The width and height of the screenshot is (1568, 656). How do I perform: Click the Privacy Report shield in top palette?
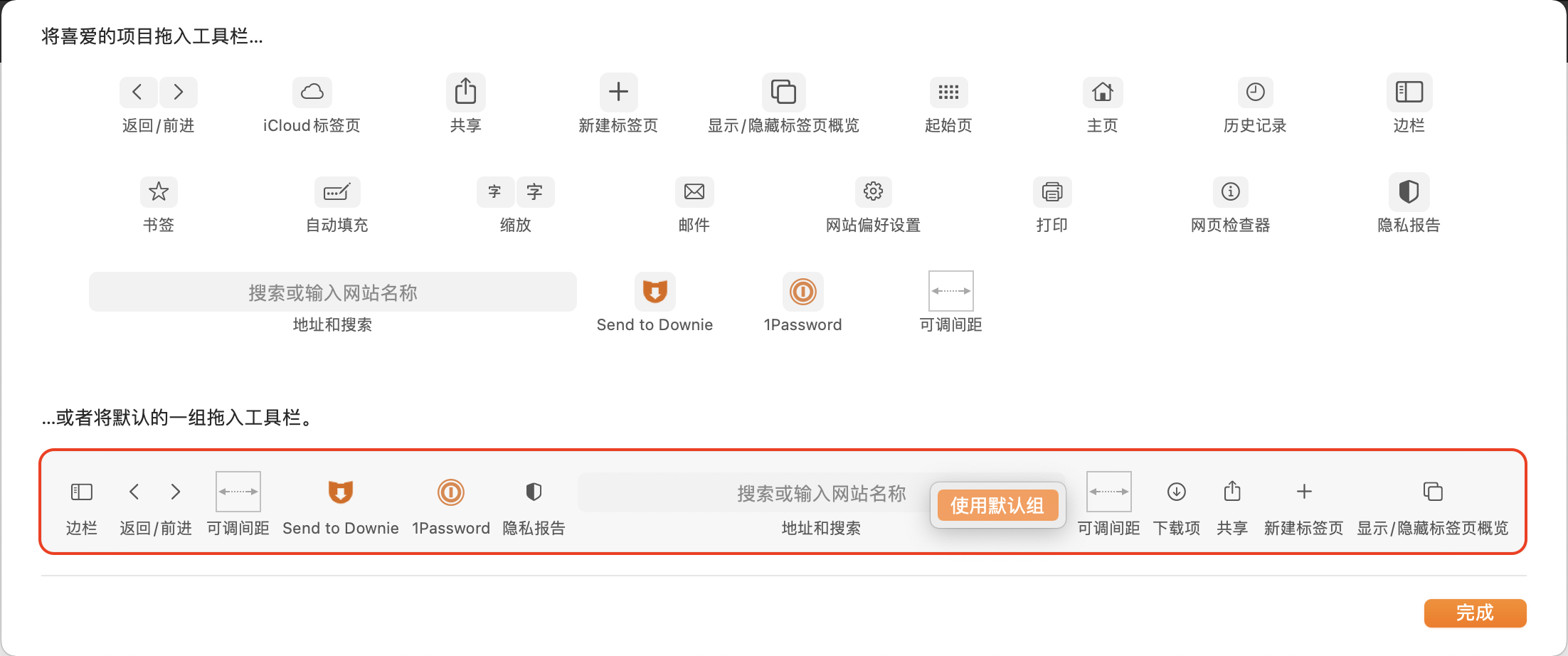(x=1409, y=191)
